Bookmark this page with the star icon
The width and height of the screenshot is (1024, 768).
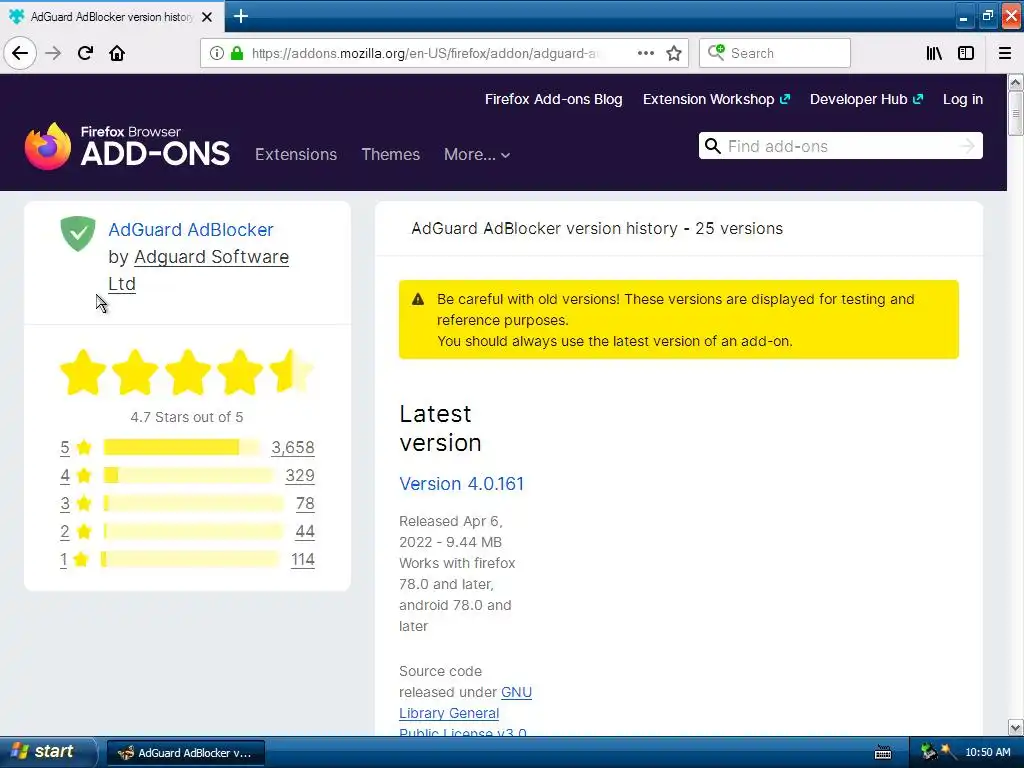674,53
